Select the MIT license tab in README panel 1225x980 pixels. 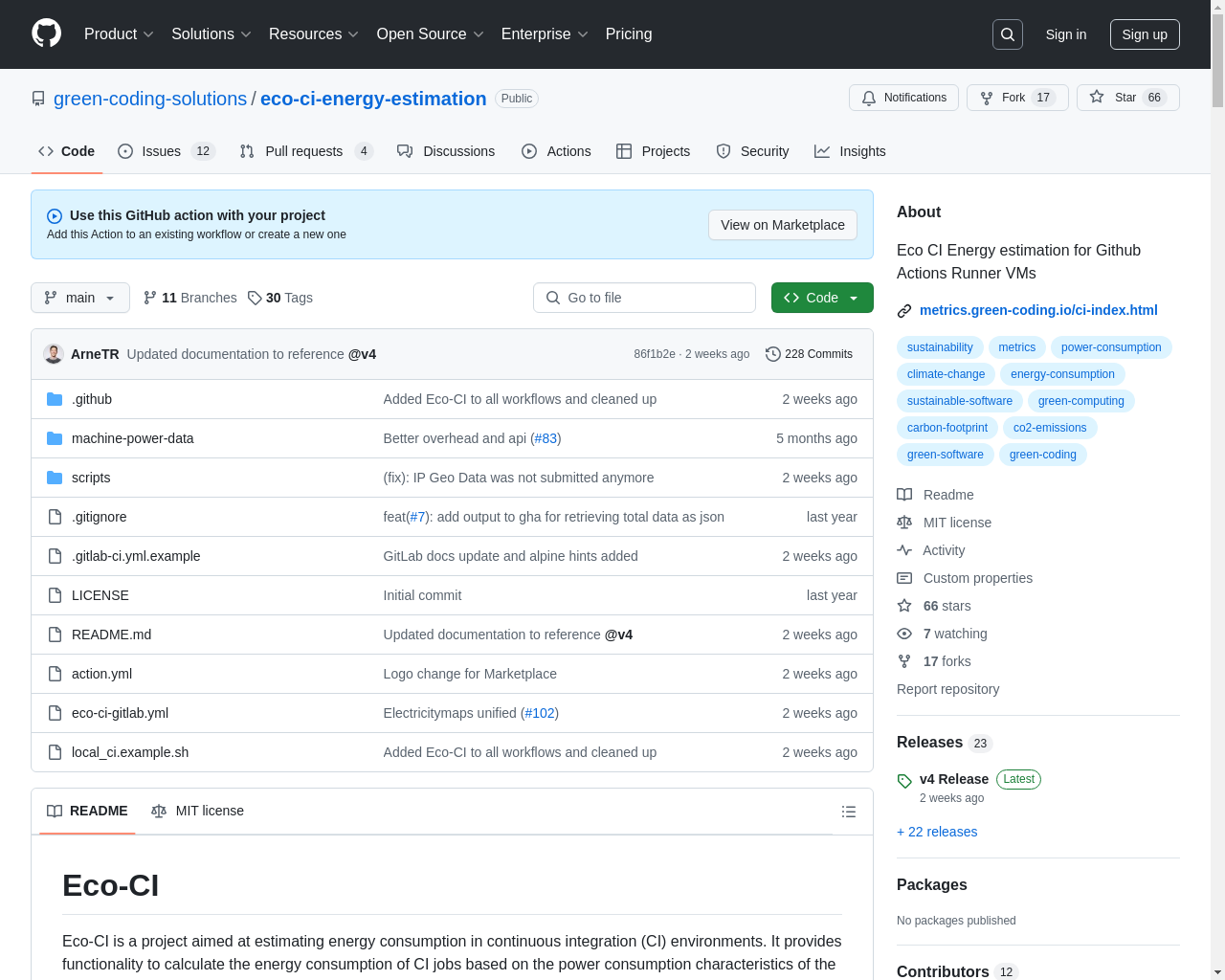pos(198,812)
